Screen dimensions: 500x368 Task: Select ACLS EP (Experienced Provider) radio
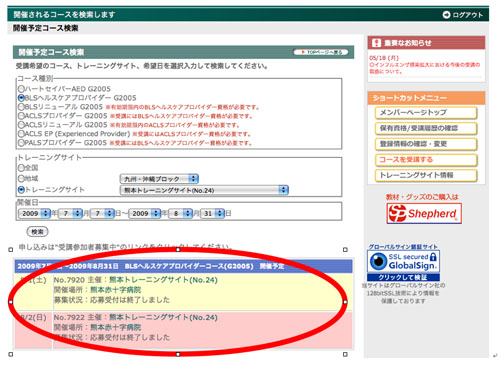point(21,134)
